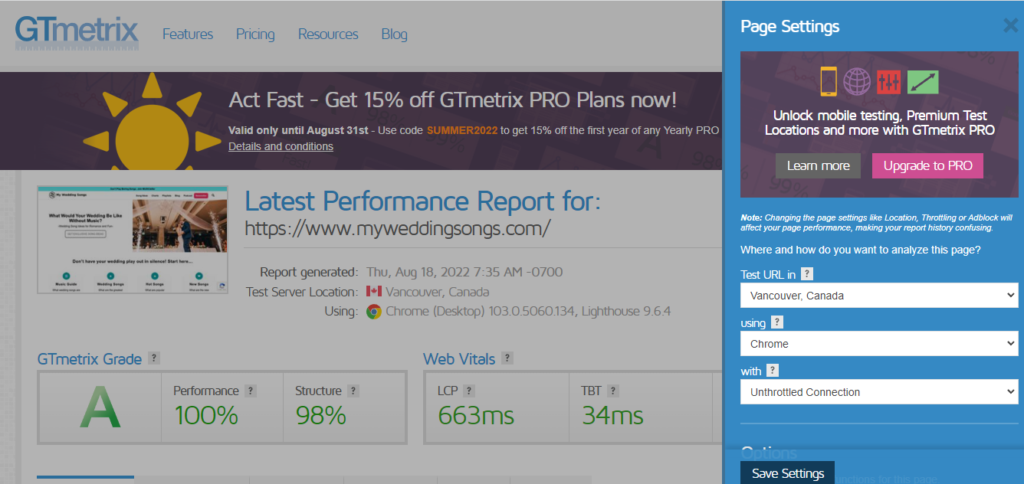
Task: Click the Canada flag icon
Action: (x=374, y=291)
